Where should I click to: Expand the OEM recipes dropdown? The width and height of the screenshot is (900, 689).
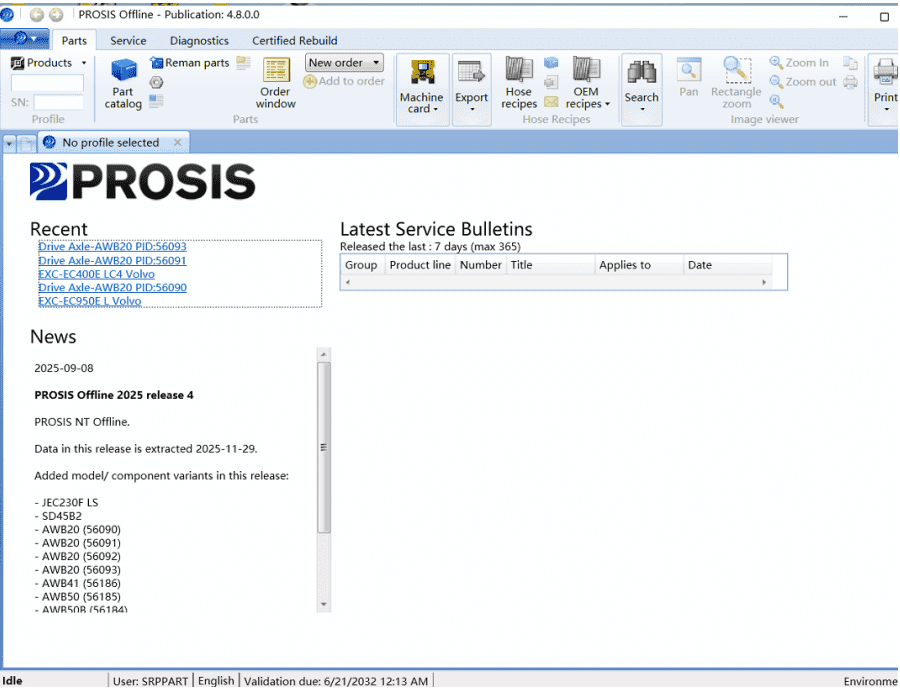pyautogui.click(x=607, y=105)
